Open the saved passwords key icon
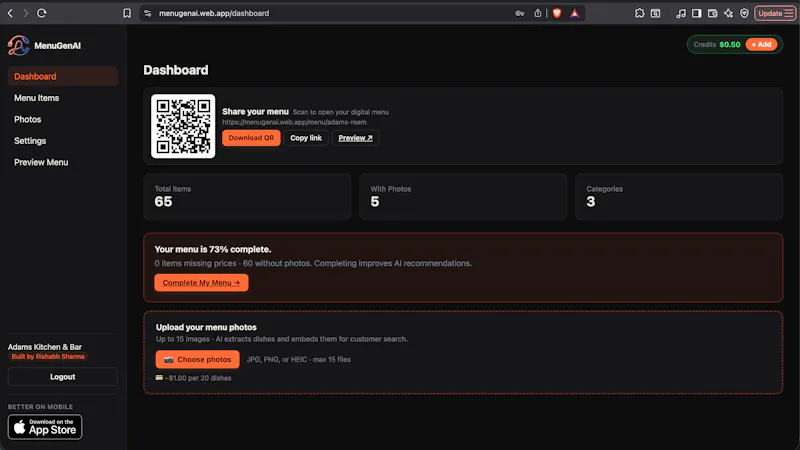This screenshot has height=450, width=800. (x=519, y=13)
